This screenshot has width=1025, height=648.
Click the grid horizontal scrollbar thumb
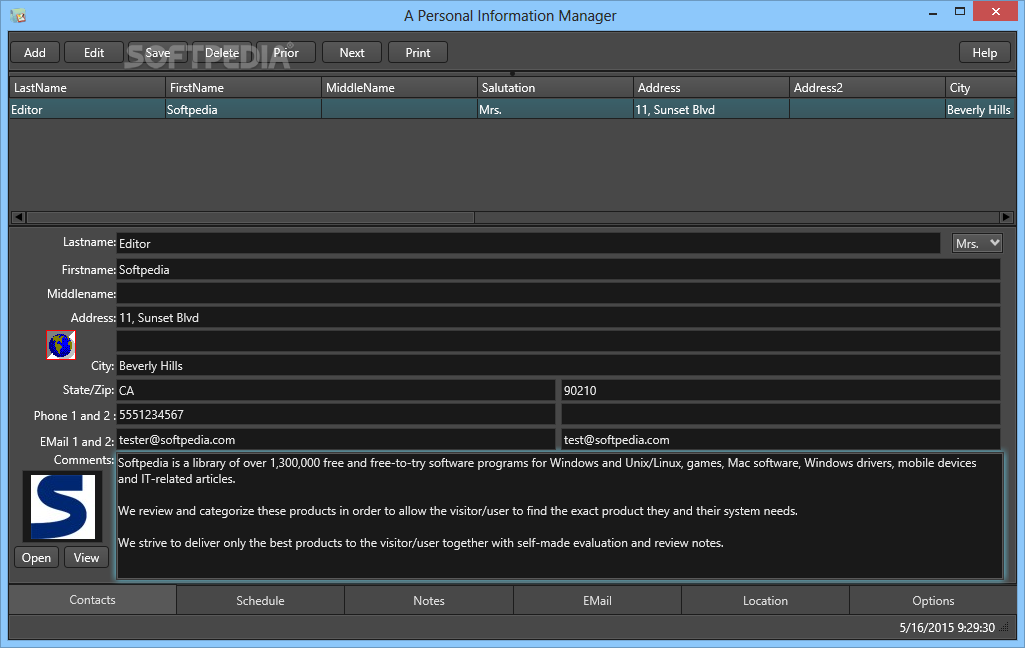click(250, 217)
